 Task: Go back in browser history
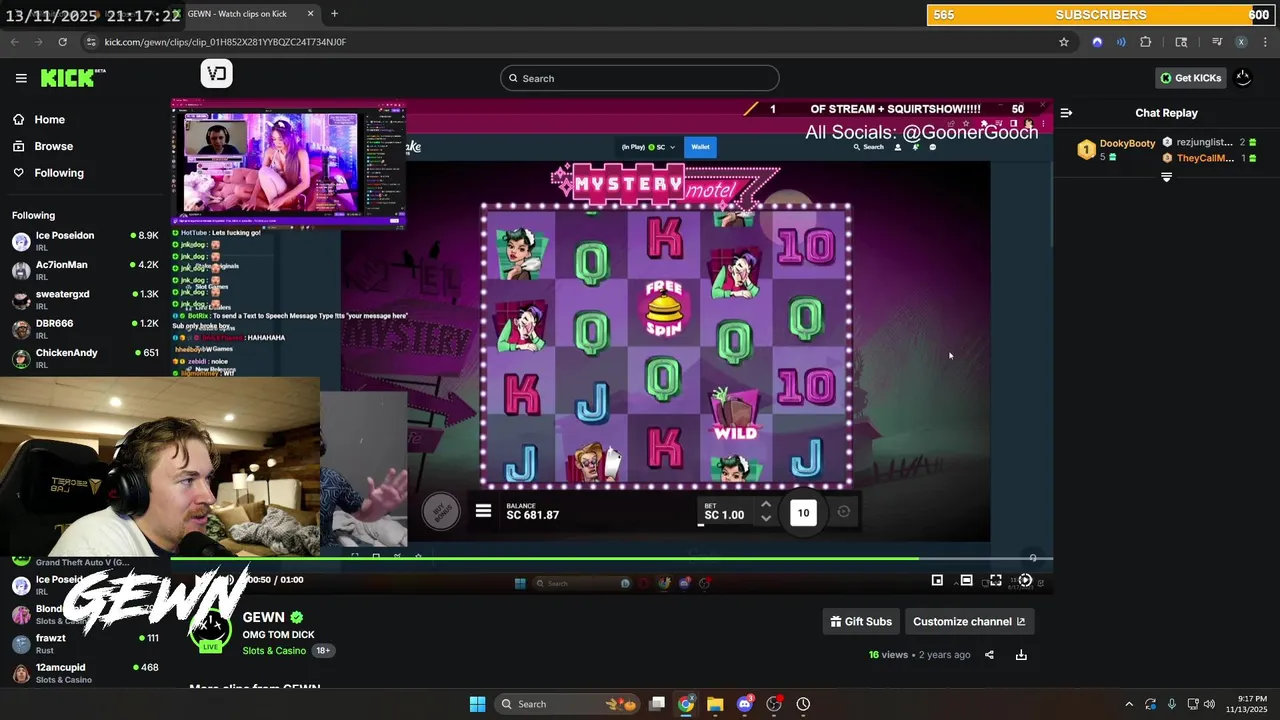pos(14,42)
